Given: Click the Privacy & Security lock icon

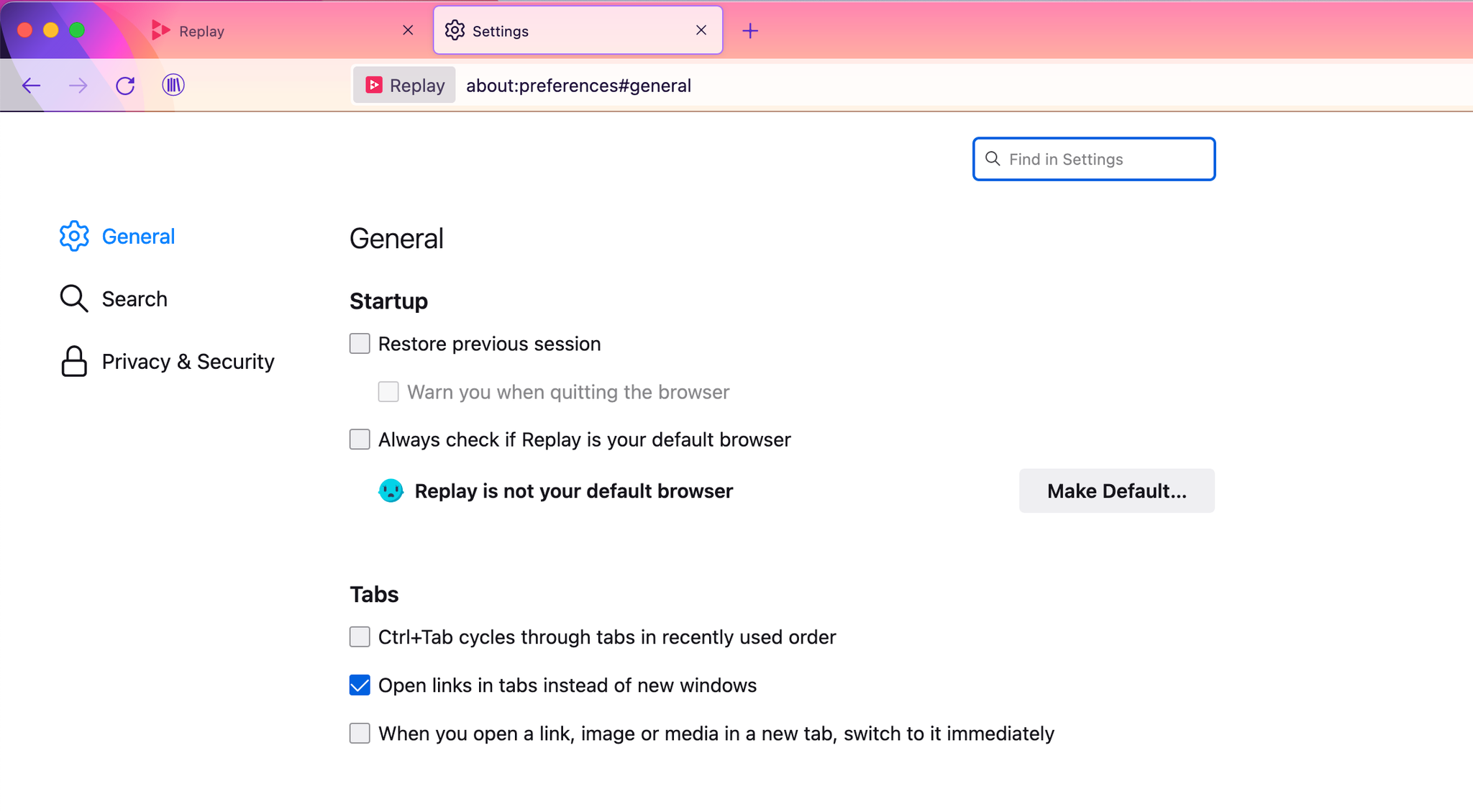Looking at the screenshot, I should click(x=74, y=361).
